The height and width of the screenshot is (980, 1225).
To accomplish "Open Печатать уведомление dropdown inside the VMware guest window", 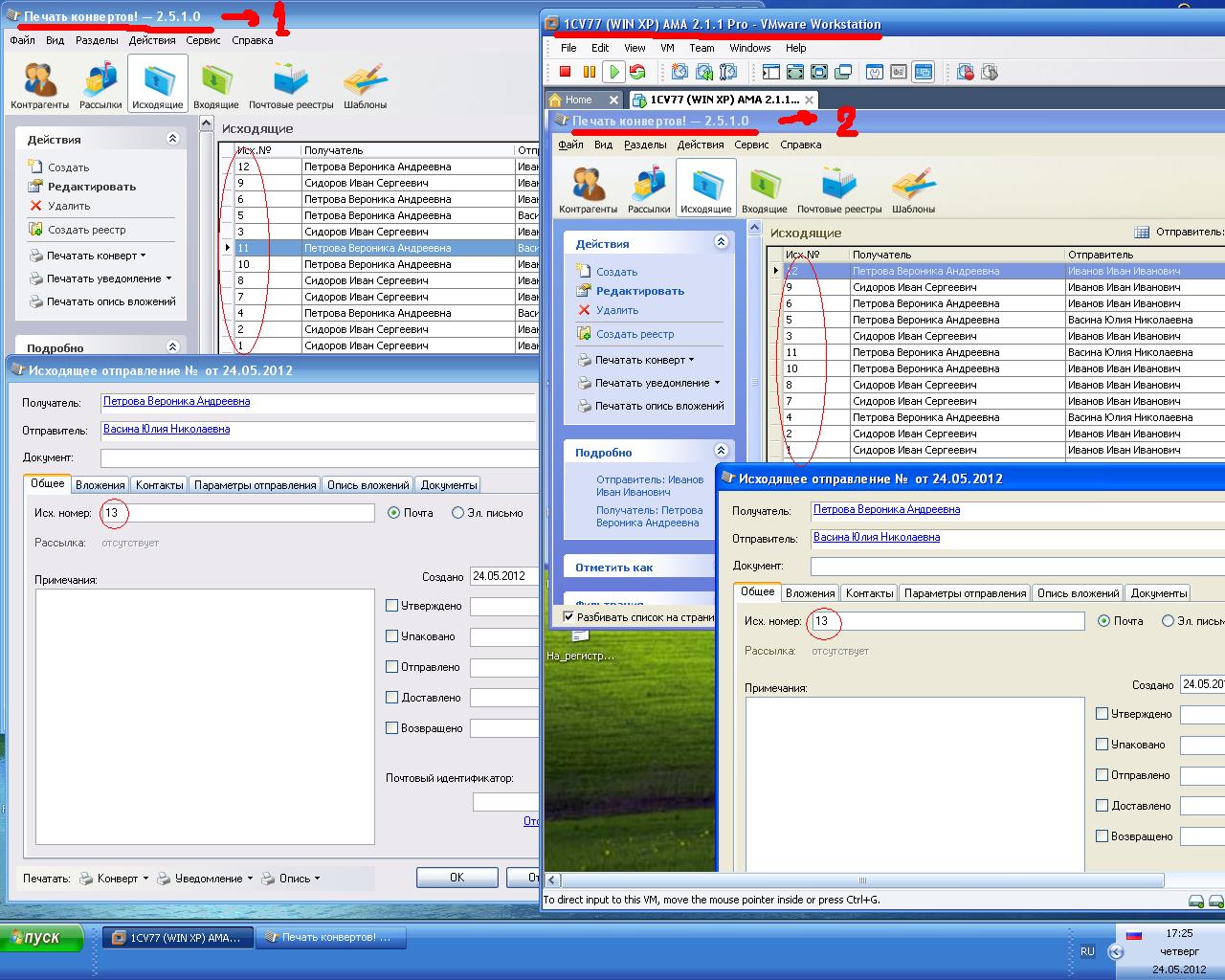I will click(657, 383).
